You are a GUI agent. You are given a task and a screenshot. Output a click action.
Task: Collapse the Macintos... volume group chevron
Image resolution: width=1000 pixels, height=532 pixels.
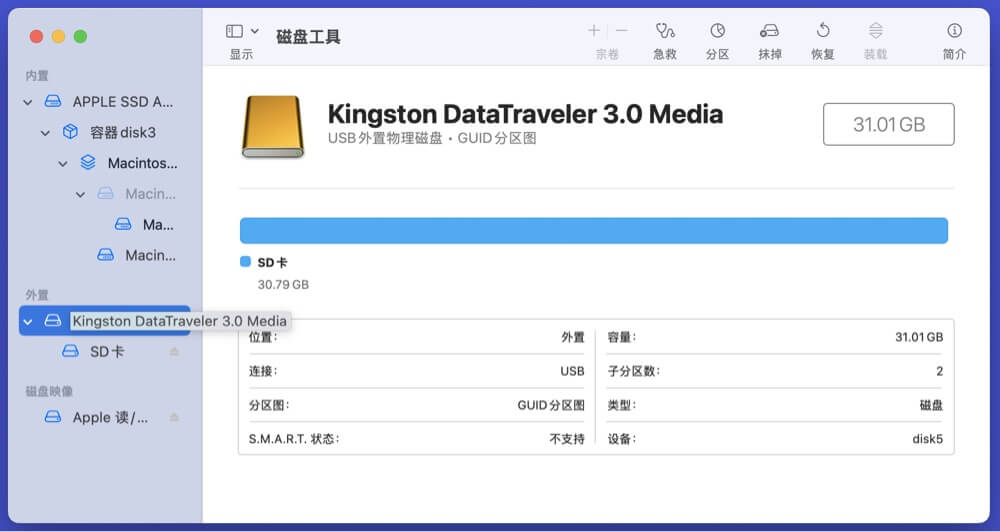coord(62,164)
